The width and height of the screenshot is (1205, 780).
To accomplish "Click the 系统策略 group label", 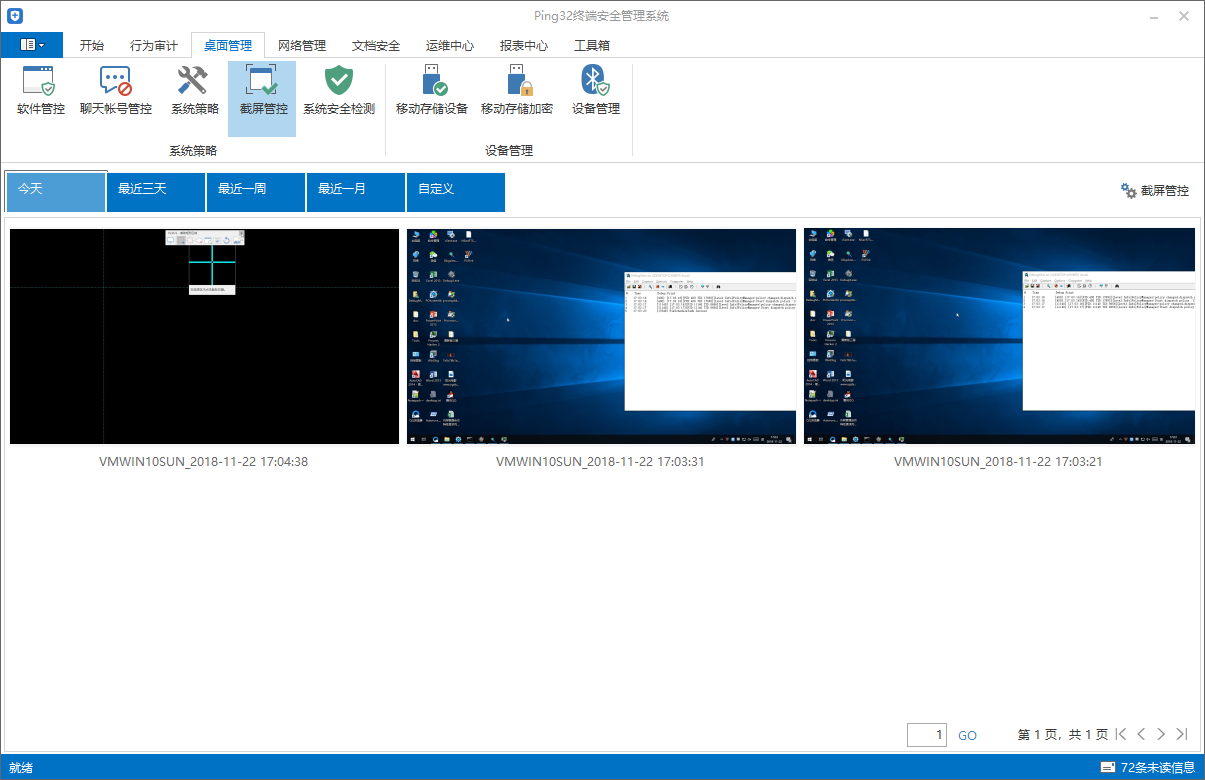I will (193, 150).
